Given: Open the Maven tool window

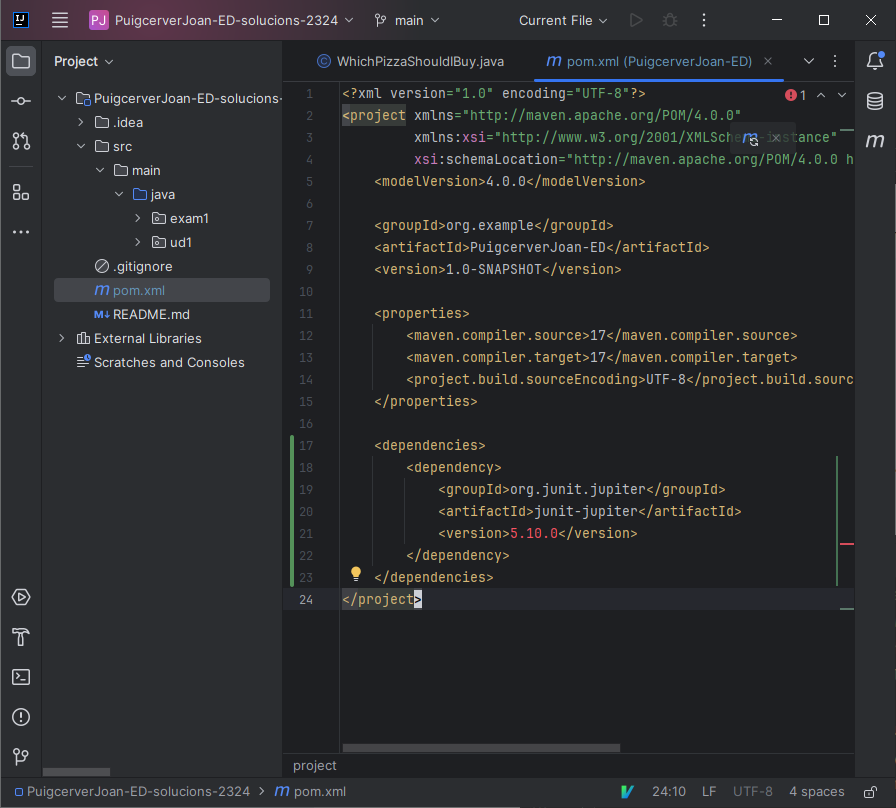Looking at the screenshot, I should coord(875,141).
